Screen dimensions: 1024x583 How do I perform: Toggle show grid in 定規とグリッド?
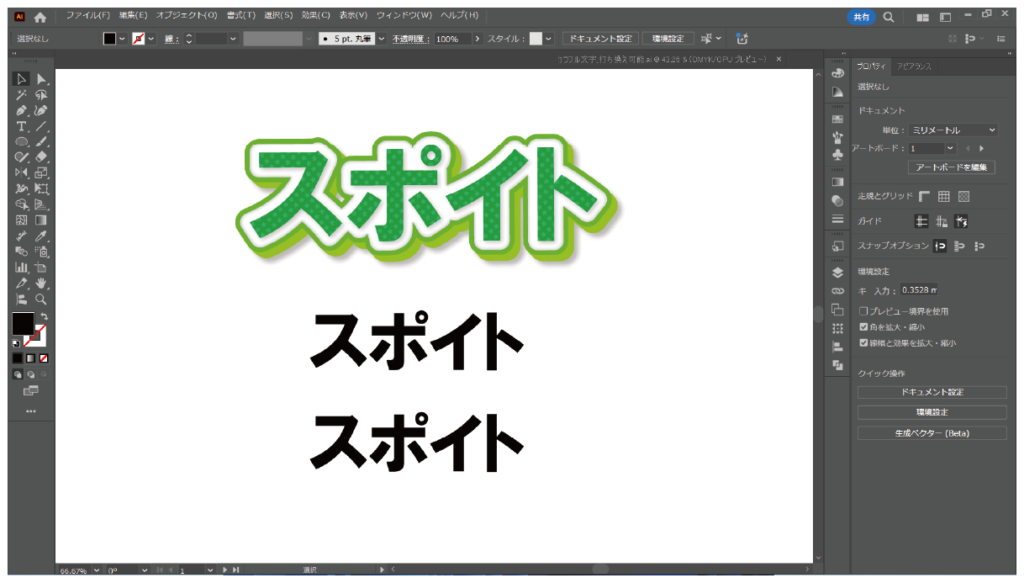944,197
